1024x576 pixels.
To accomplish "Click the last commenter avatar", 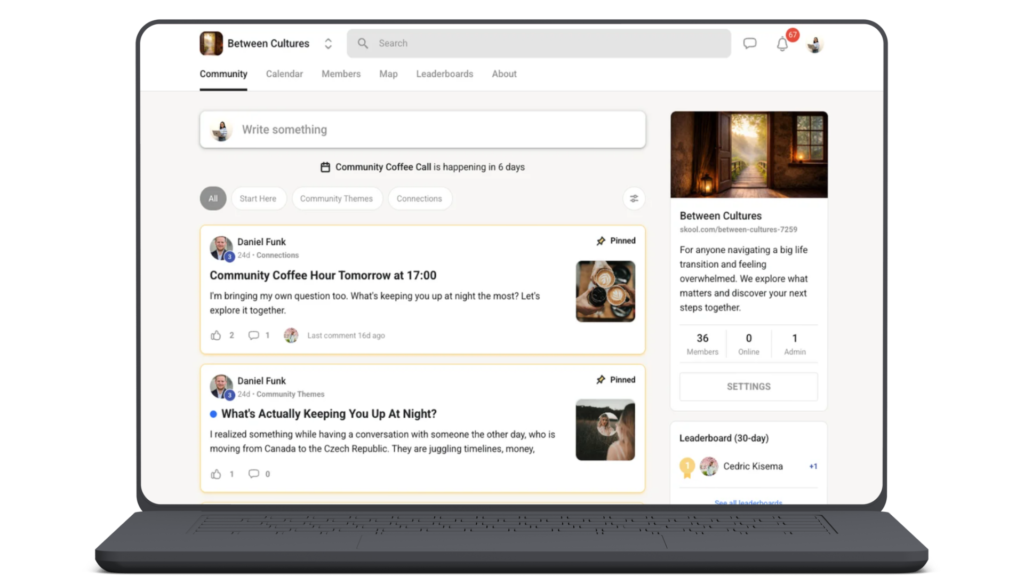I will (291, 336).
